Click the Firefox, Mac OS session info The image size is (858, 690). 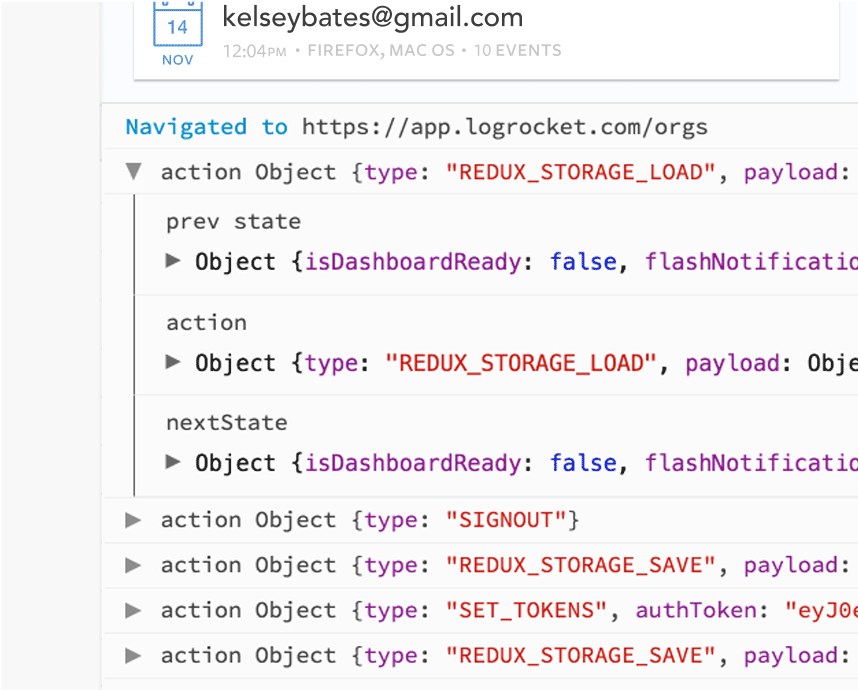(x=381, y=50)
